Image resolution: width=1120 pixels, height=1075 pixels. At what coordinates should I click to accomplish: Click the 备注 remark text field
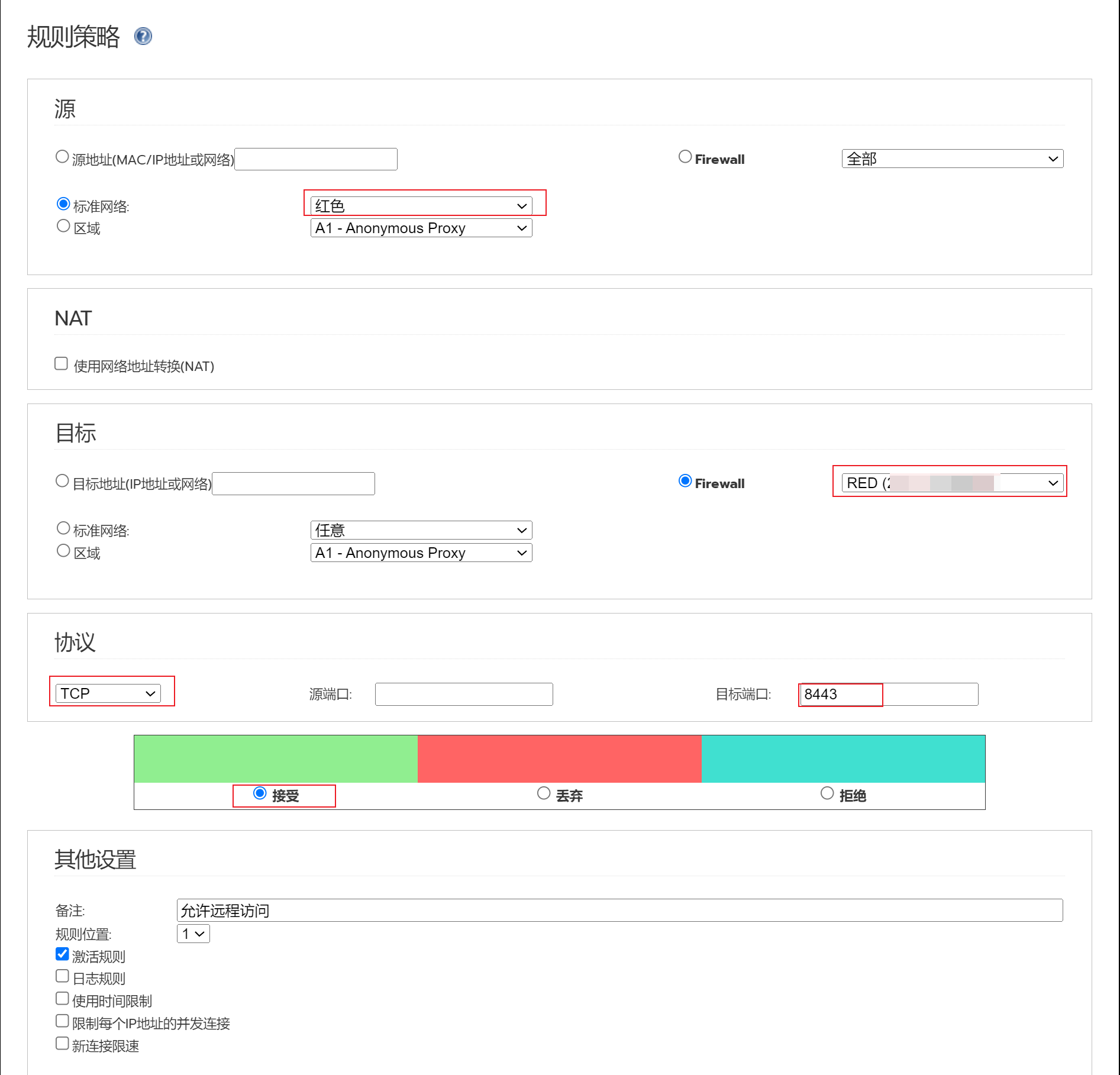click(619, 910)
